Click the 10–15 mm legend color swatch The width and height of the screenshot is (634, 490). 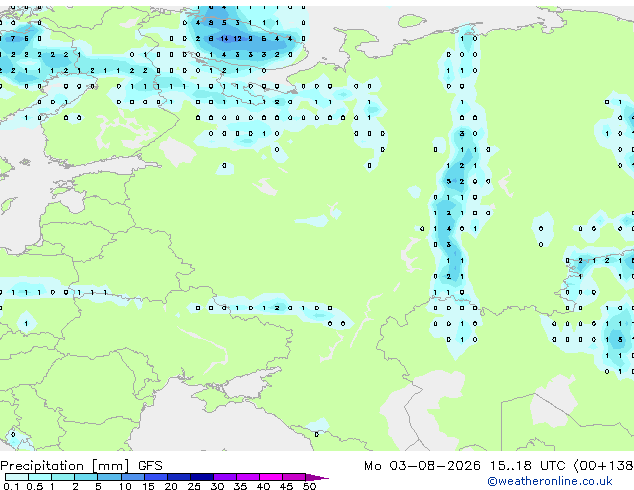coord(132,477)
